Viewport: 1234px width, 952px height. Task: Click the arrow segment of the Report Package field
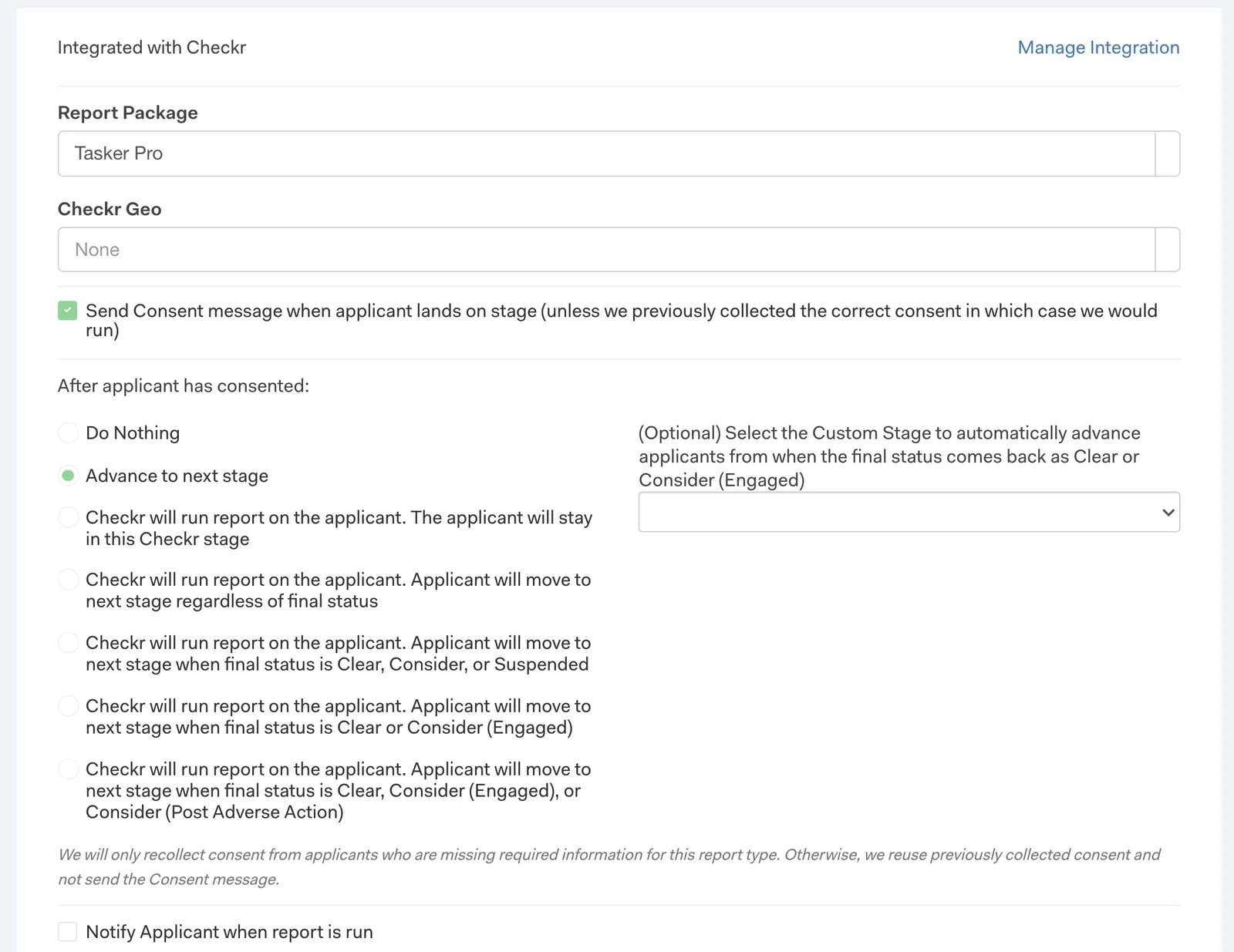click(1168, 153)
